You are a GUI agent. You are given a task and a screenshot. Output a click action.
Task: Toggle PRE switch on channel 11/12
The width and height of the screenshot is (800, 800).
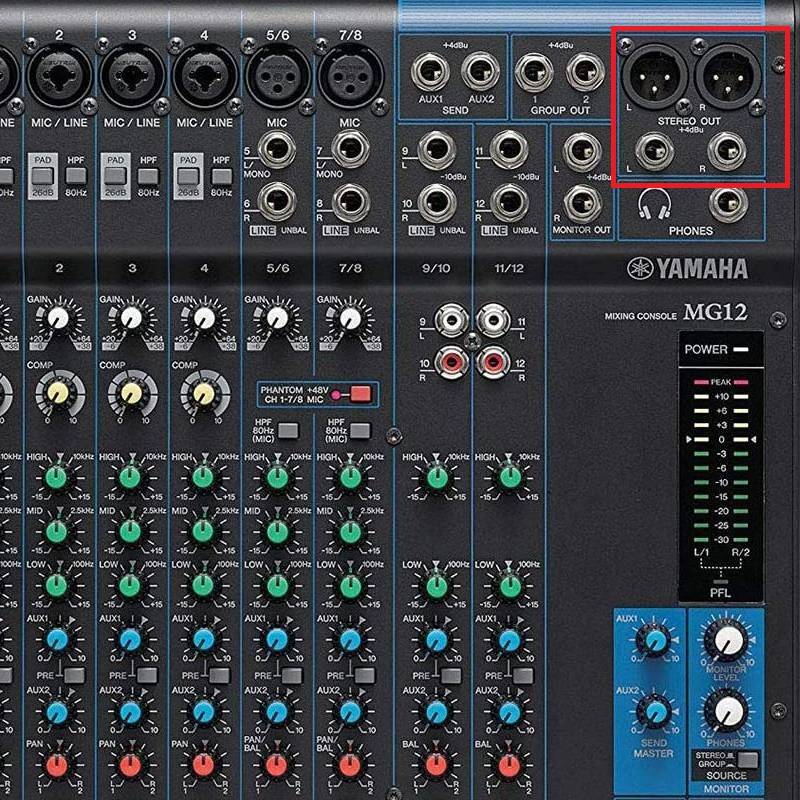tap(523, 675)
